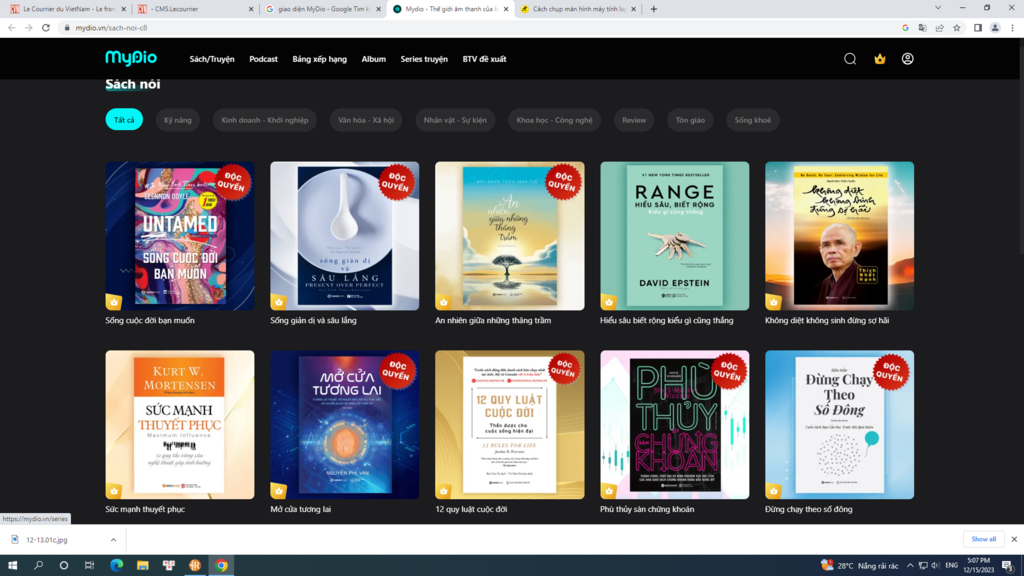The width and height of the screenshot is (1024, 576).
Task: Click 'Show all' downloads button
Action: pyautogui.click(x=983, y=539)
